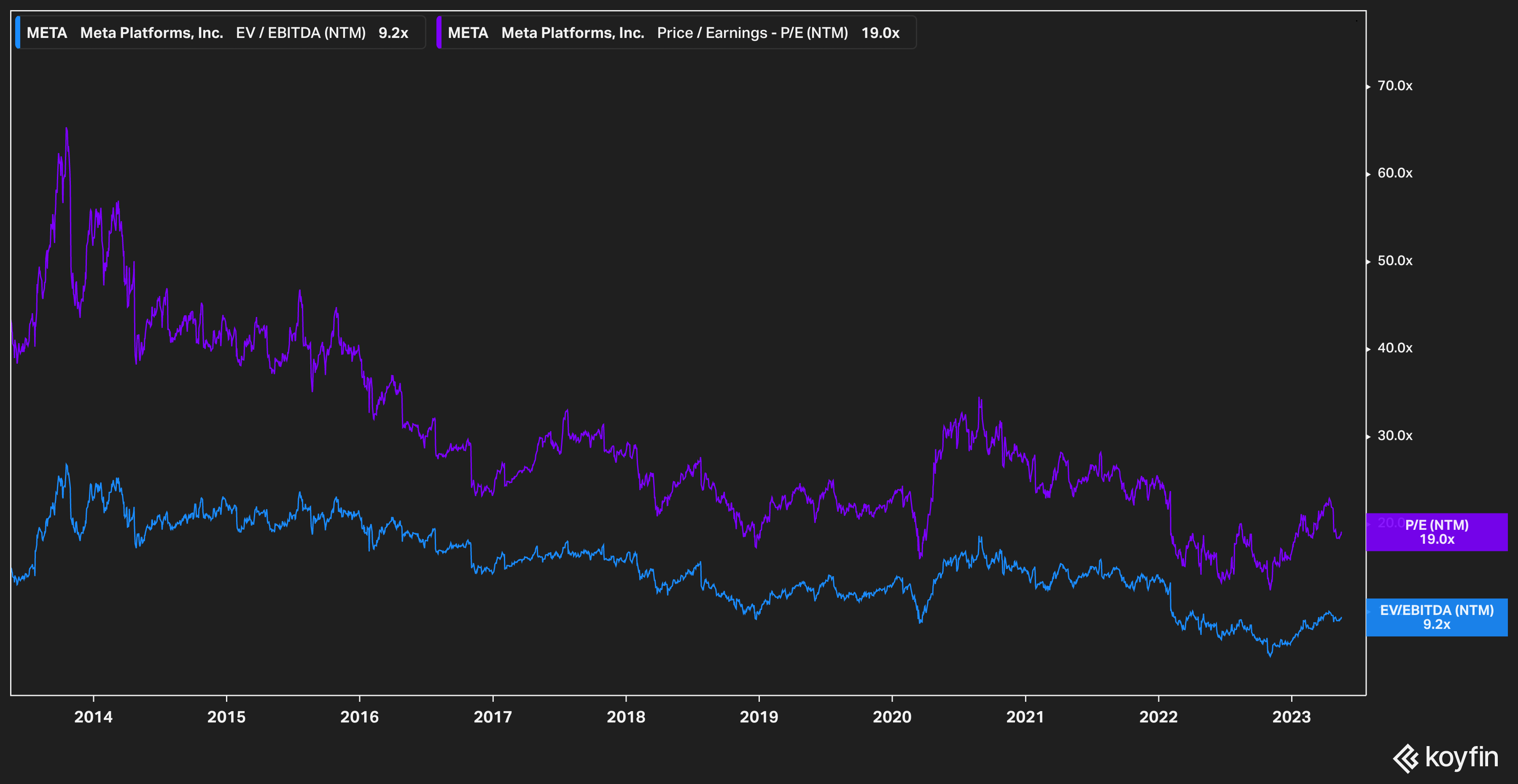
Task: Click the 2021 x-axis label
Action: tap(1025, 717)
